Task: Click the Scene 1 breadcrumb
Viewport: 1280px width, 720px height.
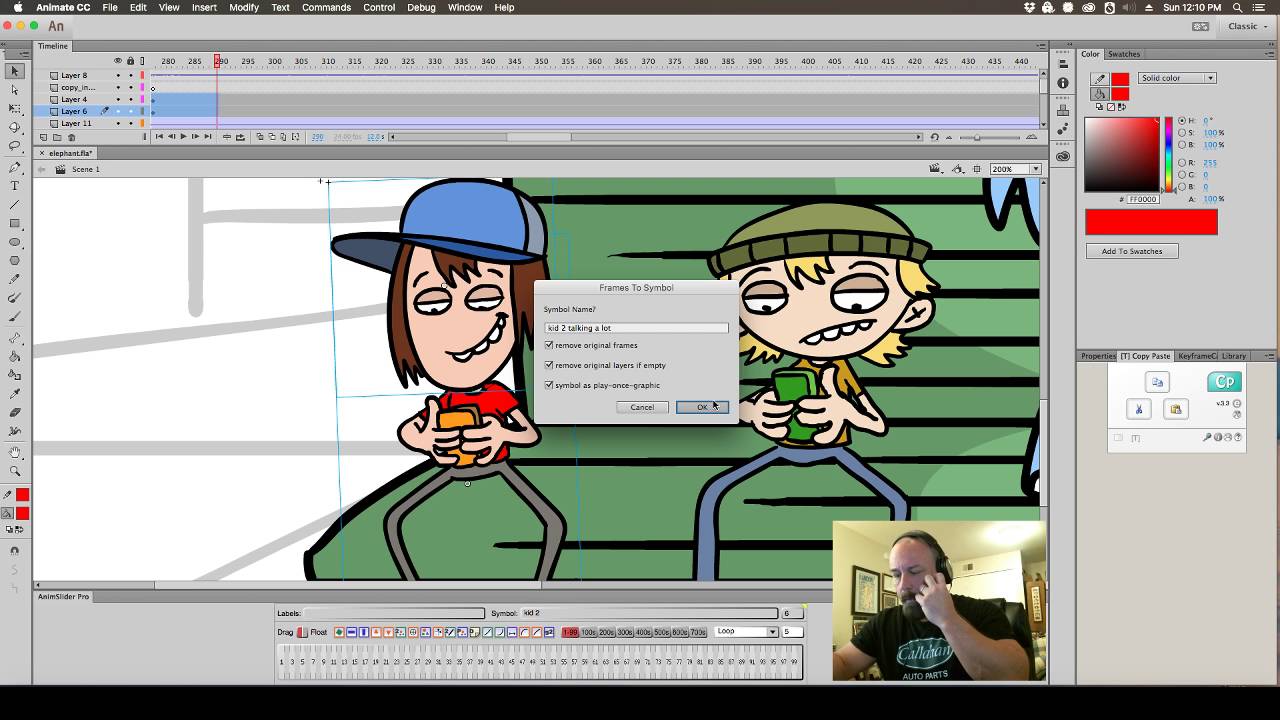Action: click(x=85, y=169)
